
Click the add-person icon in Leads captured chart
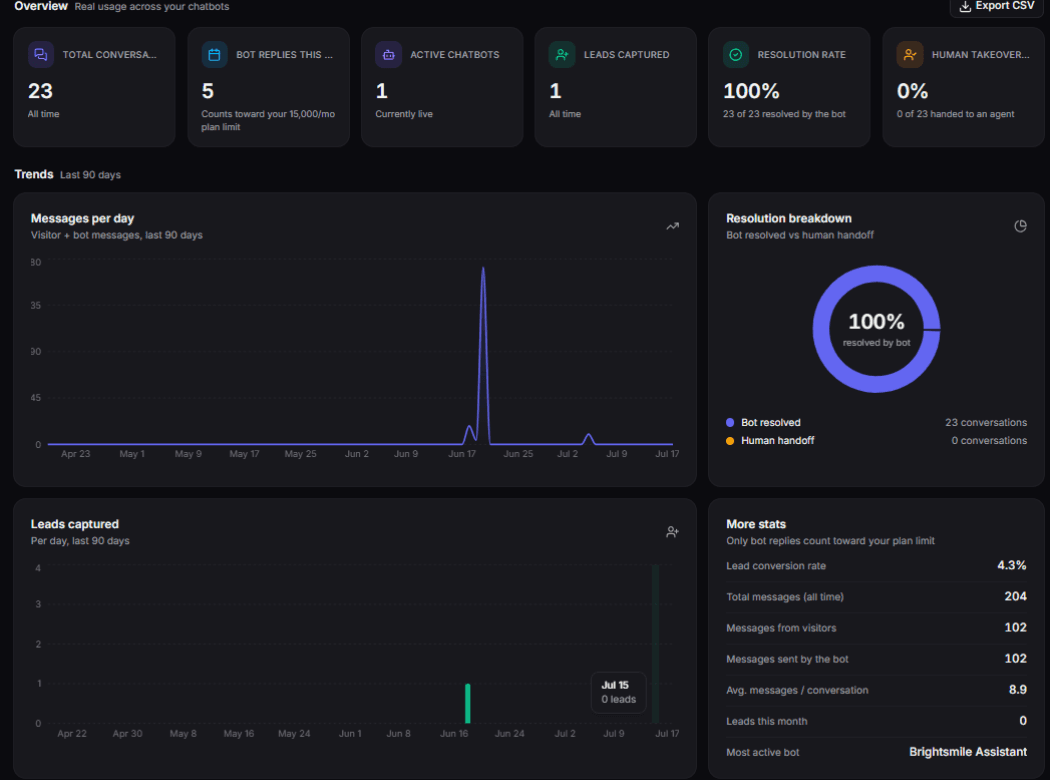672,532
